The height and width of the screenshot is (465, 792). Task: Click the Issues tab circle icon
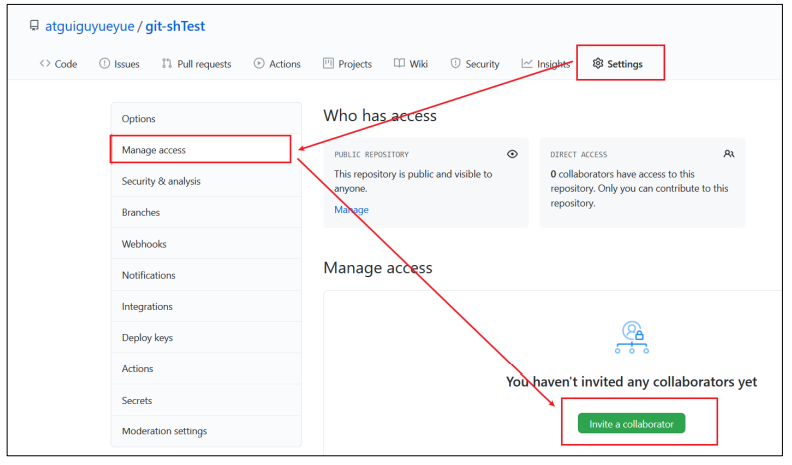pos(104,63)
